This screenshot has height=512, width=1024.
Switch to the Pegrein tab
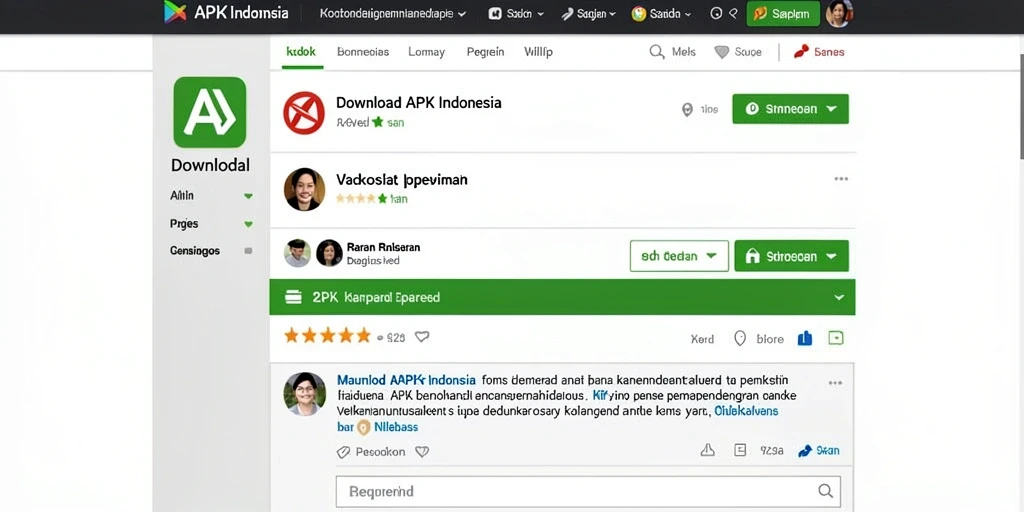point(485,52)
